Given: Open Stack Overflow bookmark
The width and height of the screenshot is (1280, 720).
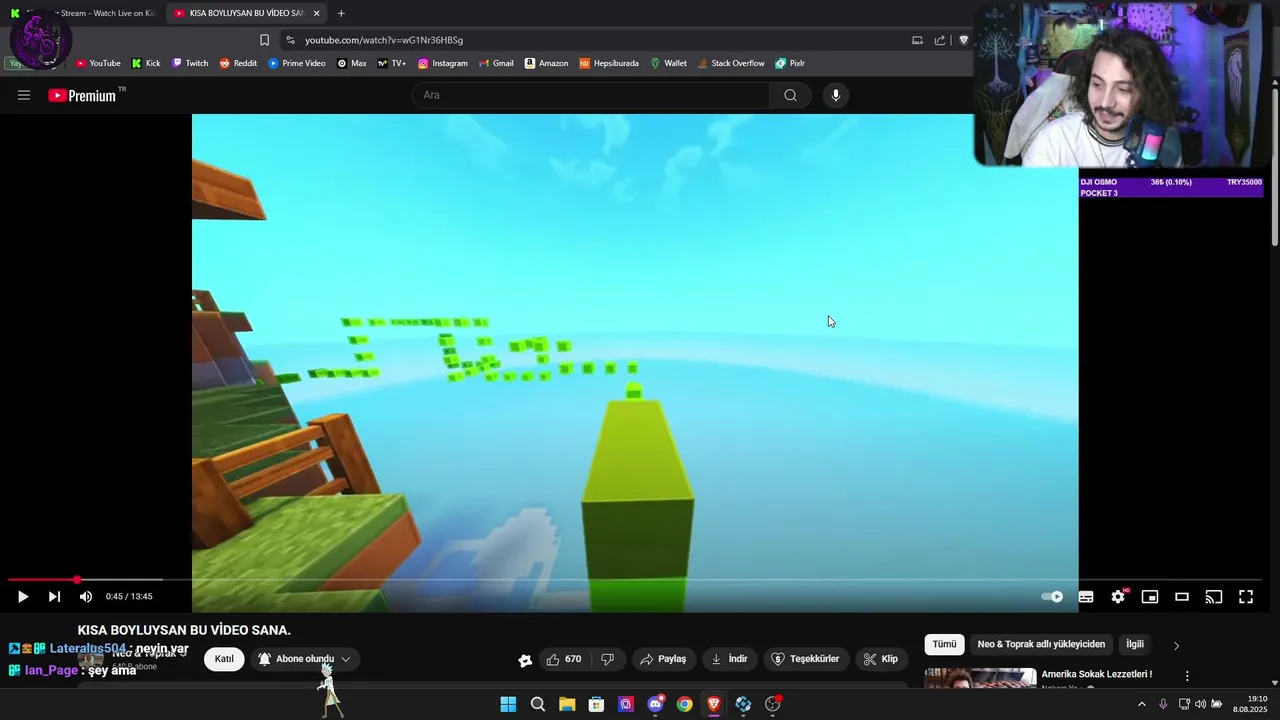Looking at the screenshot, I should coord(731,63).
